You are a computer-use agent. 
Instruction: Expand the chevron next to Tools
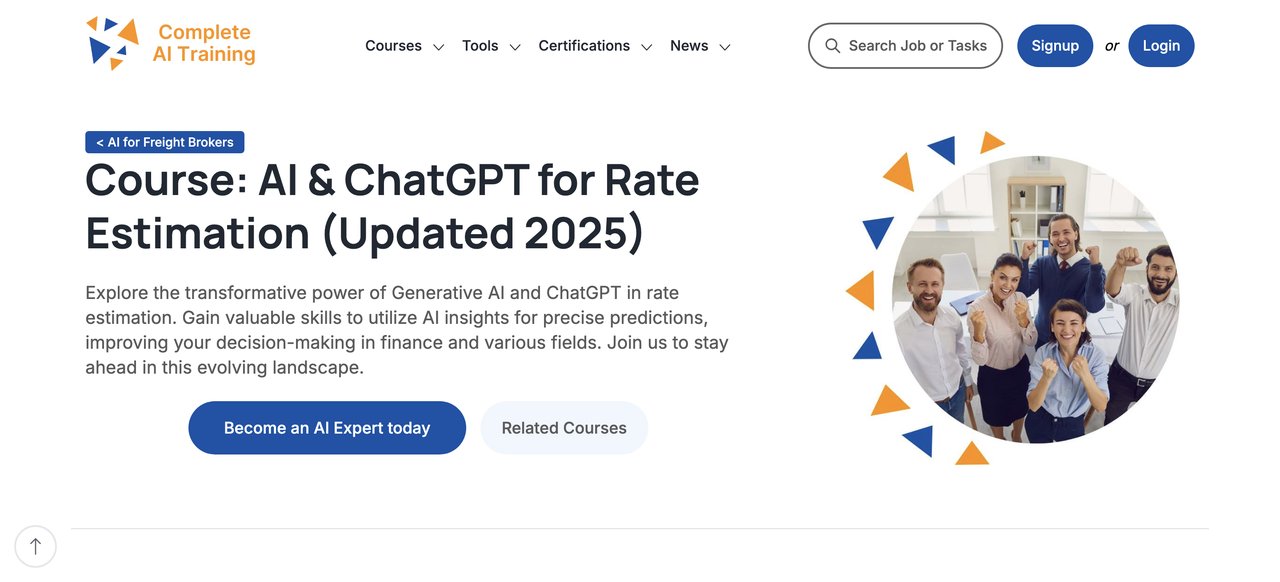[x=515, y=47]
